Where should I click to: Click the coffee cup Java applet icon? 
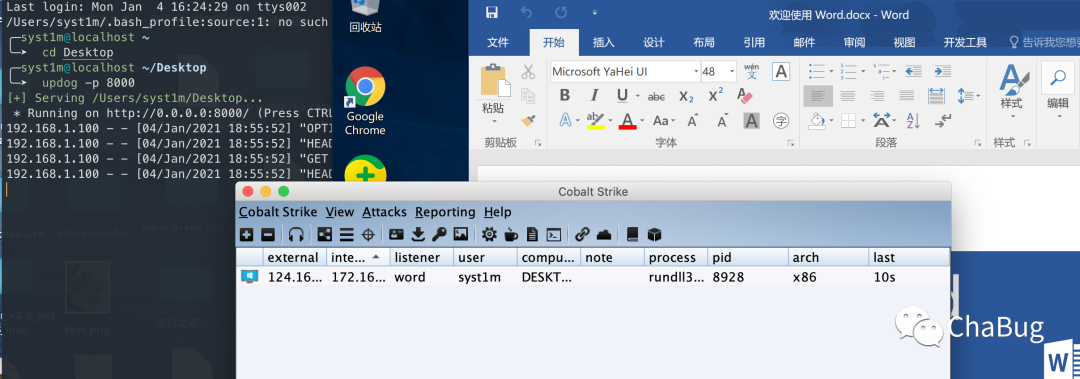tap(510, 235)
